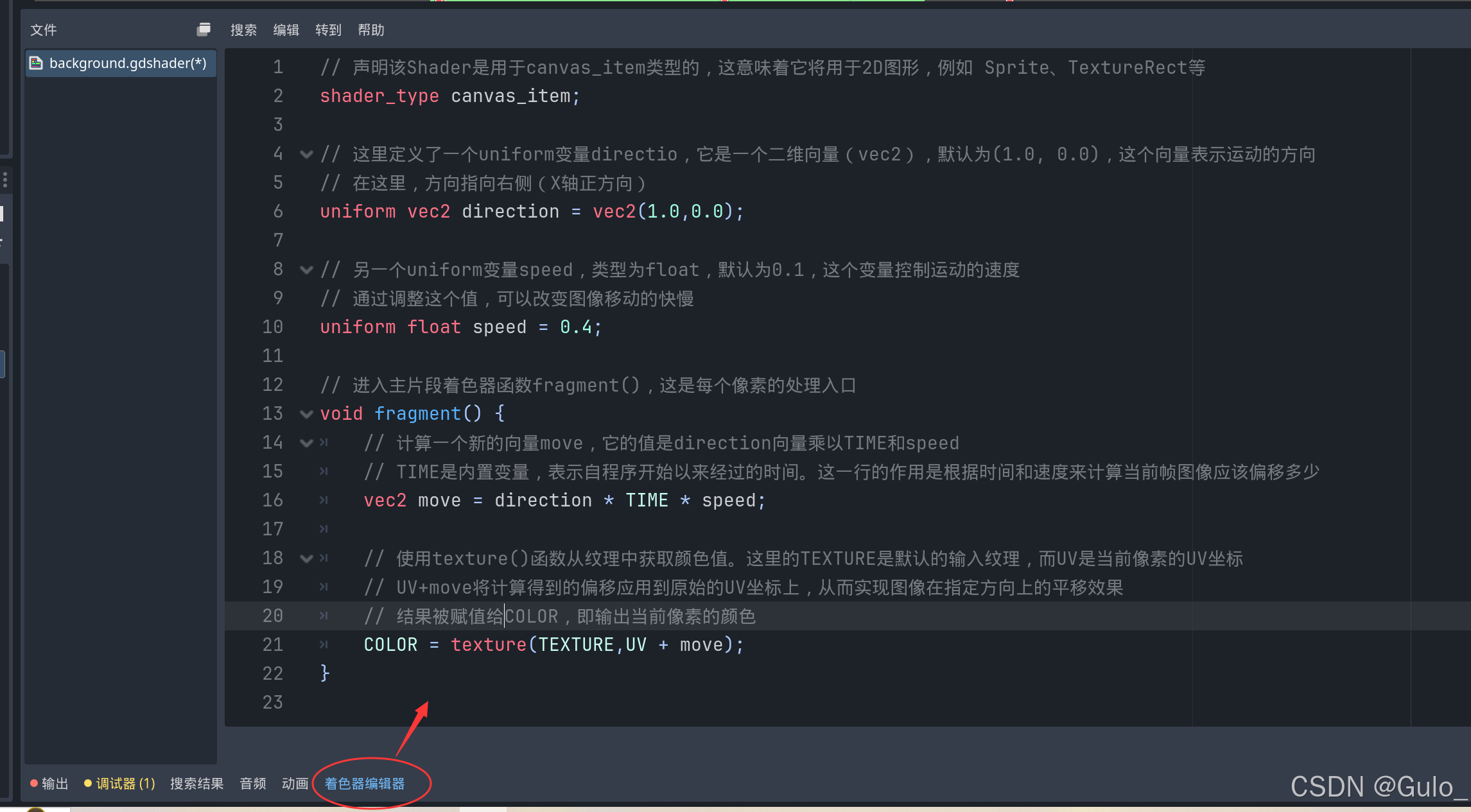Click the red status dot beside 输出
1471x812 pixels.
coord(34,783)
